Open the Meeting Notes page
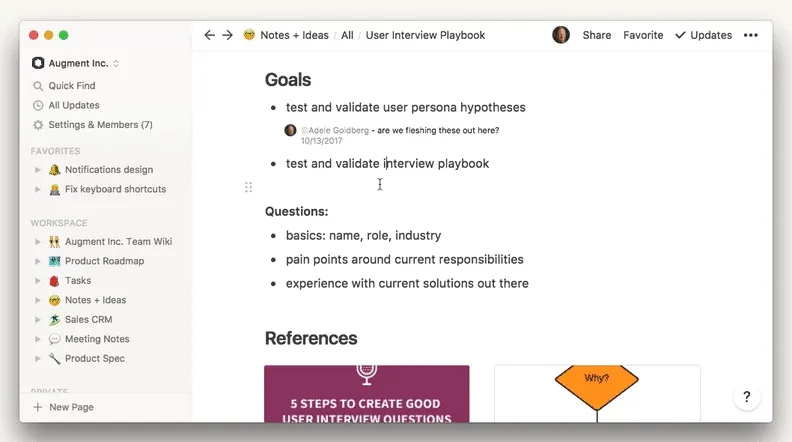Viewport: 792px width, 442px height. coord(97,339)
